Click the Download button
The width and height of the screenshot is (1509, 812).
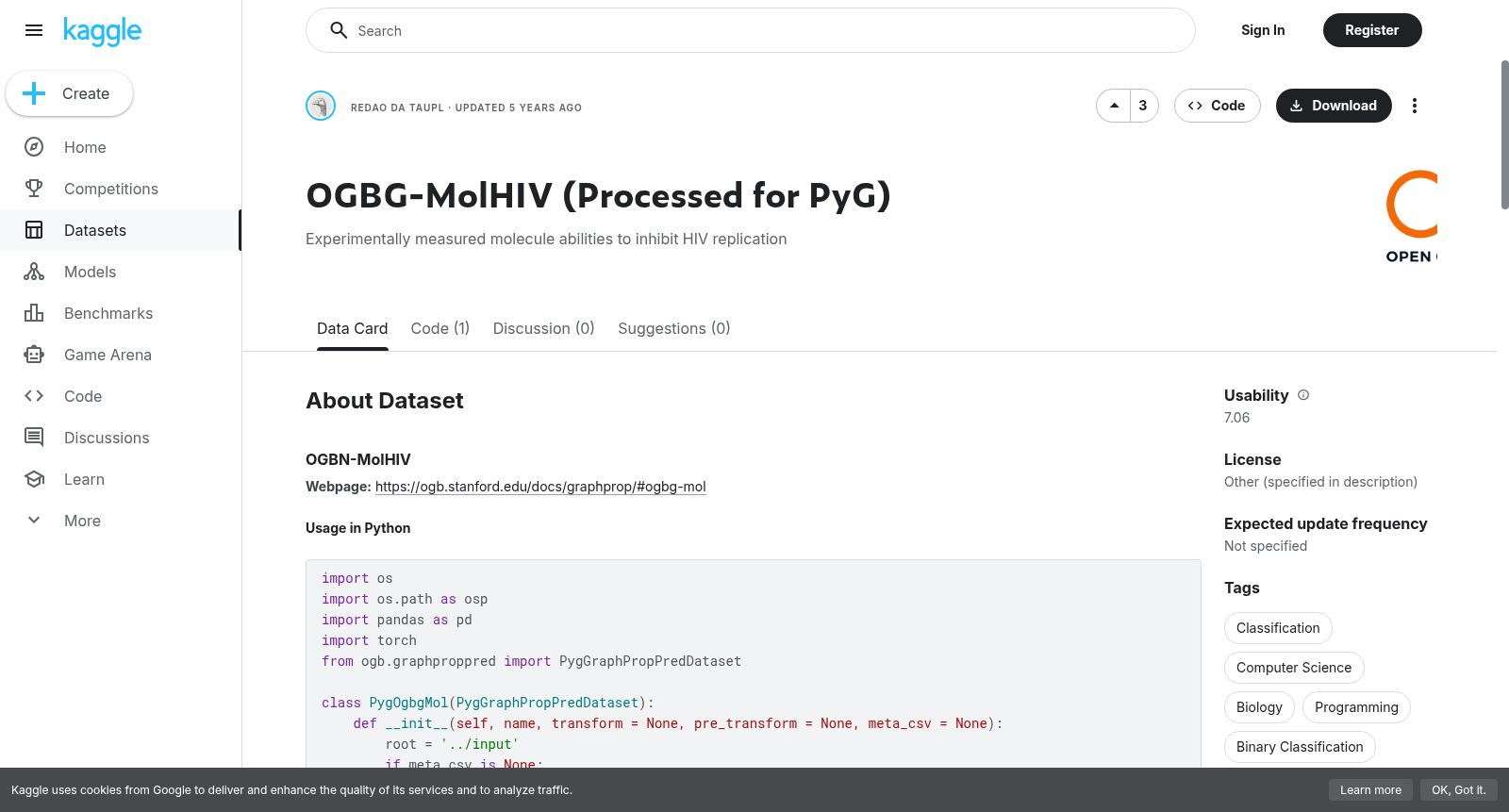[1334, 106]
